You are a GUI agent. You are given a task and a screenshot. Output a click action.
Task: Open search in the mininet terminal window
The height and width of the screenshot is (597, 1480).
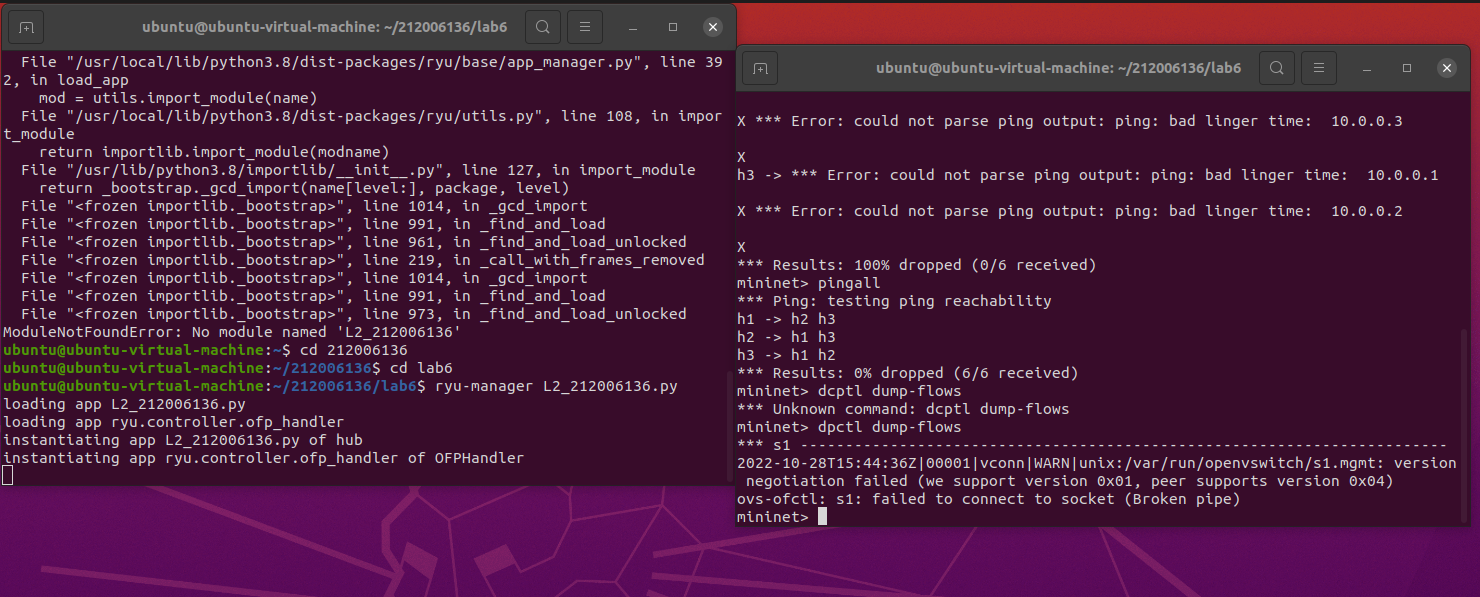pos(1276,68)
